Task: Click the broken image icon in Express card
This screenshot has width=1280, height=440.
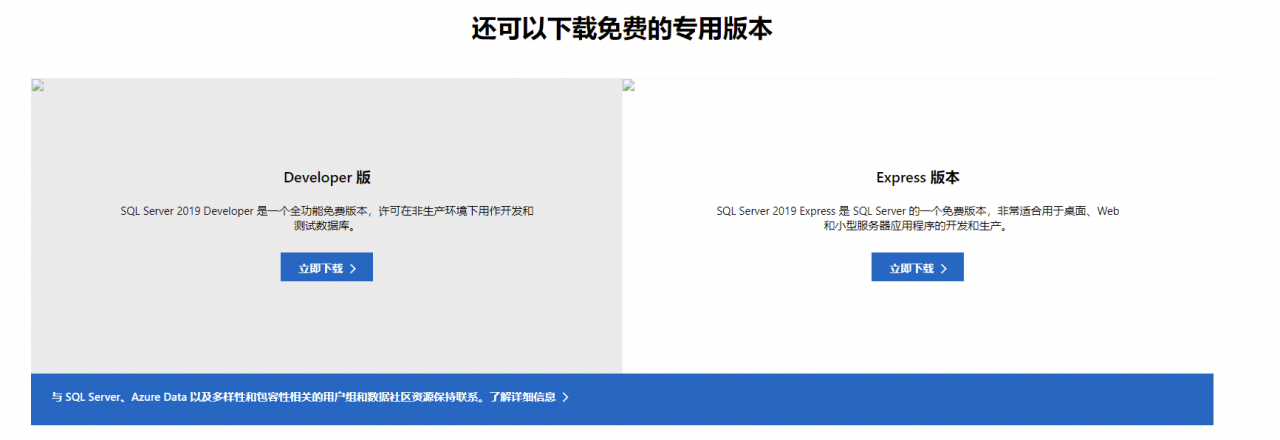Action: [x=628, y=85]
